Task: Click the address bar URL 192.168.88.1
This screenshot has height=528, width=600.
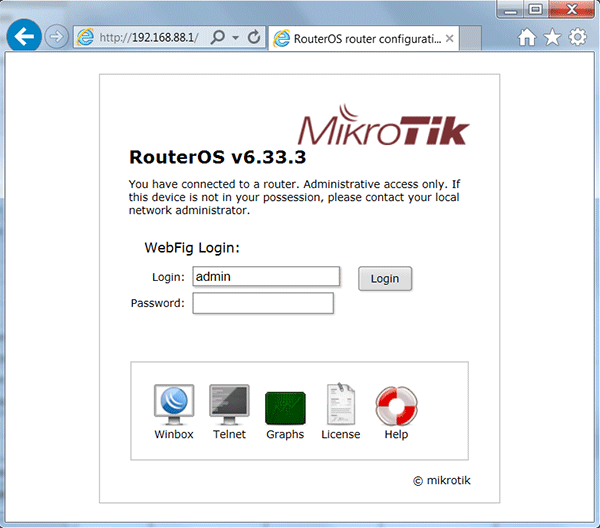Action: [149, 37]
